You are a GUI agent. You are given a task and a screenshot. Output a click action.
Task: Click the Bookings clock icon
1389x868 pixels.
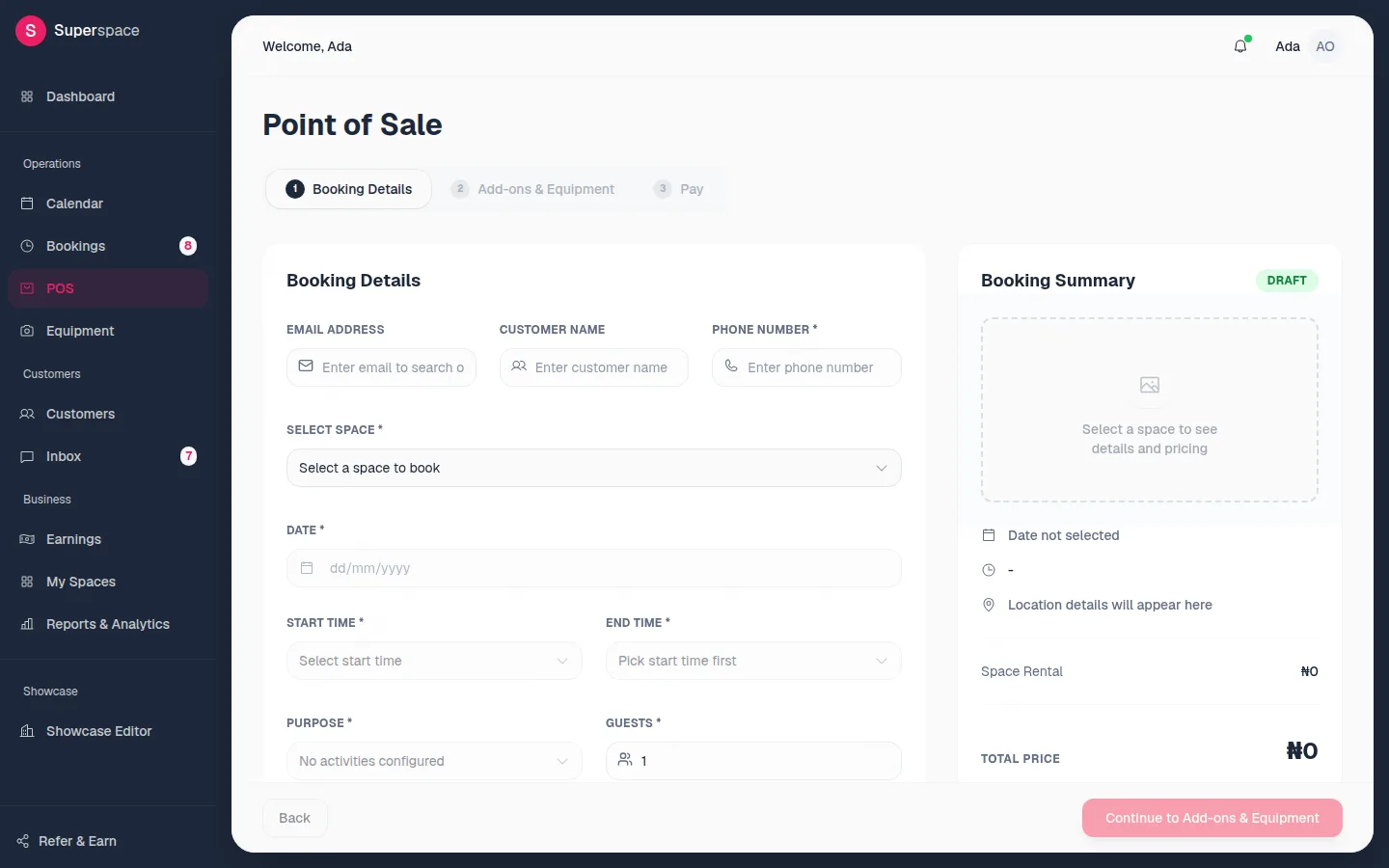[x=27, y=246]
